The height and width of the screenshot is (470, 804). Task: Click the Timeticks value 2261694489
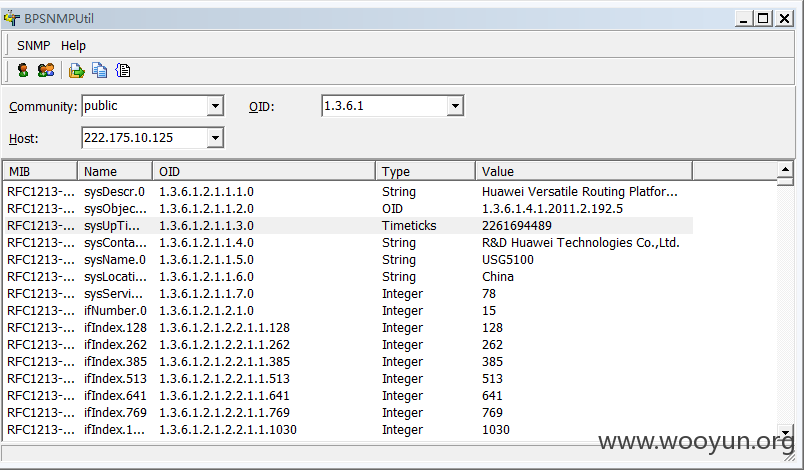(x=516, y=226)
